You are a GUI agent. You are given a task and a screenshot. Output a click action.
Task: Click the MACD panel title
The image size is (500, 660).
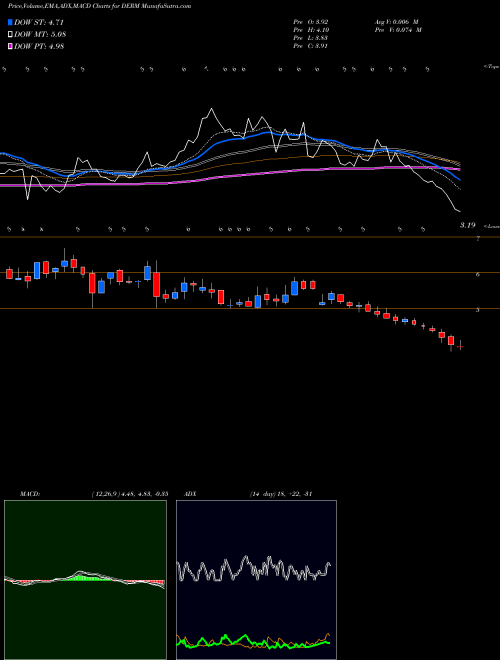pyautogui.click(x=29, y=494)
